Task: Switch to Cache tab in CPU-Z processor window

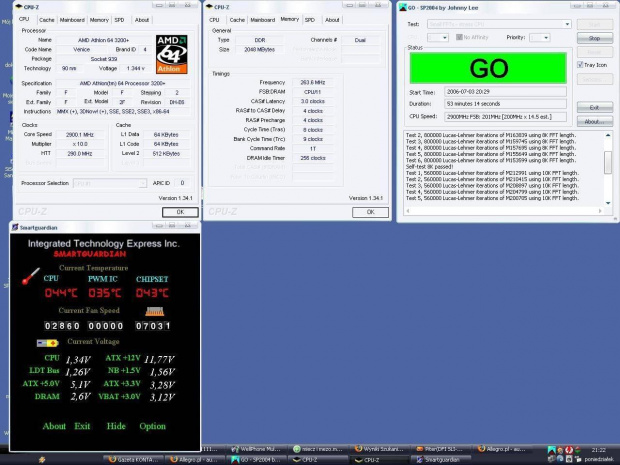Action: [x=46, y=20]
